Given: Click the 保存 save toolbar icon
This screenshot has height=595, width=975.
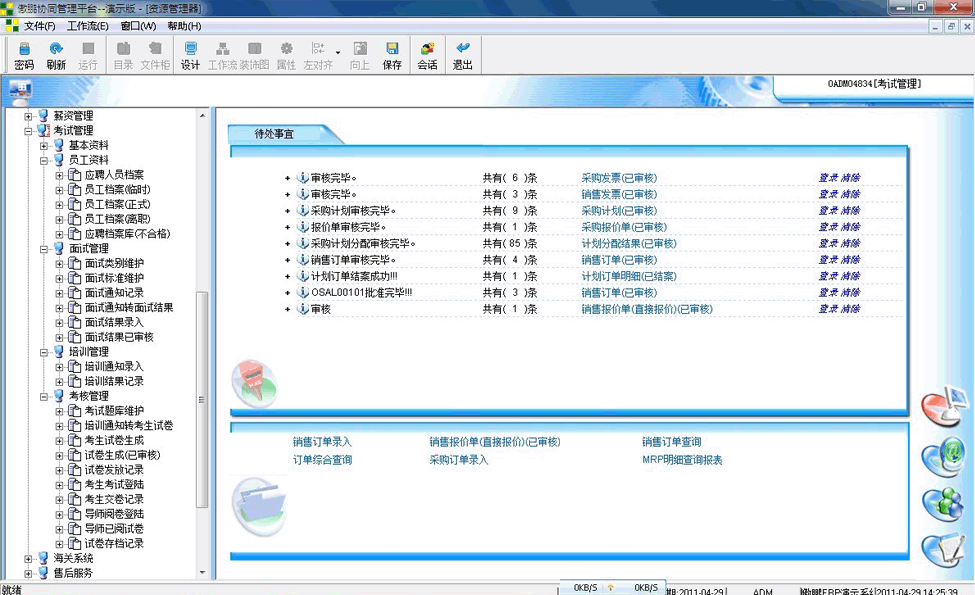Looking at the screenshot, I should (392, 55).
